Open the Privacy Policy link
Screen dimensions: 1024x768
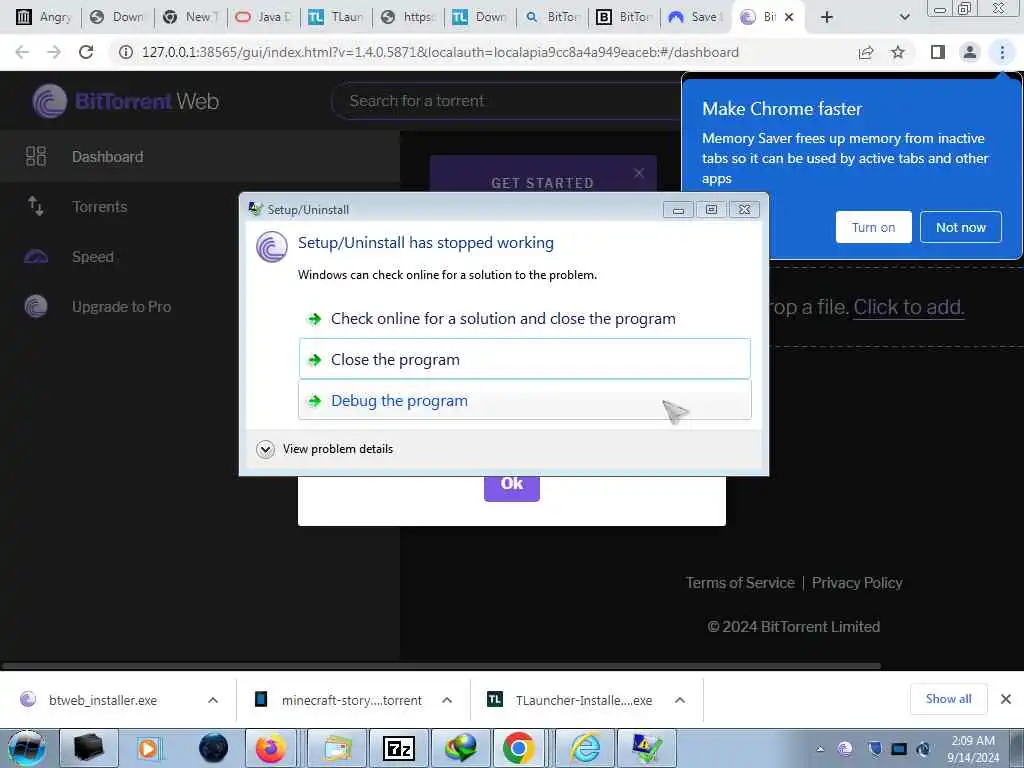(857, 583)
